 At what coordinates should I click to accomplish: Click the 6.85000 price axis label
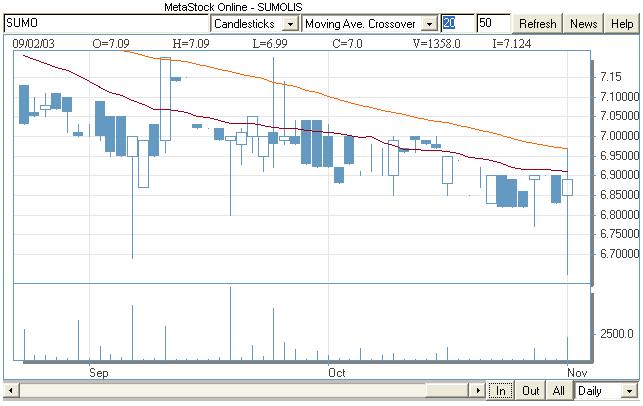click(619, 195)
